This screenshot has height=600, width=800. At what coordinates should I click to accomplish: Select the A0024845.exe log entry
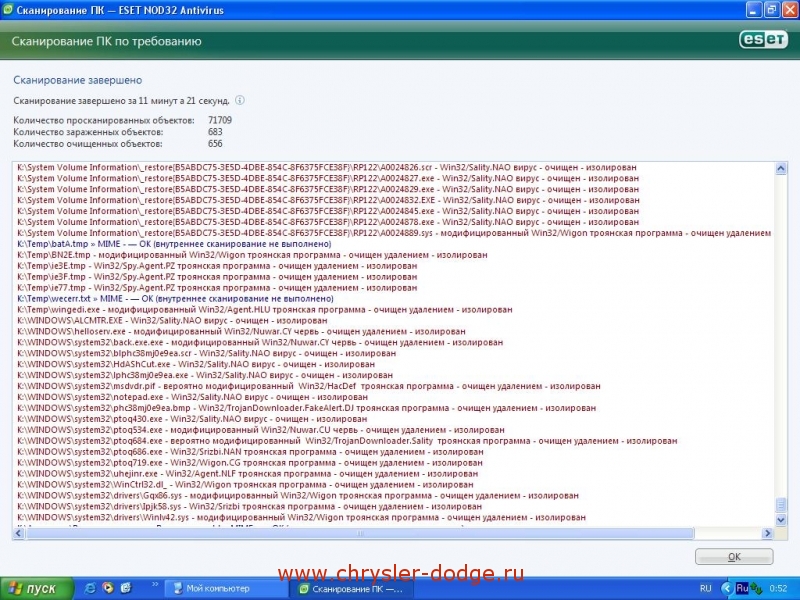pyautogui.click(x=328, y=211)
